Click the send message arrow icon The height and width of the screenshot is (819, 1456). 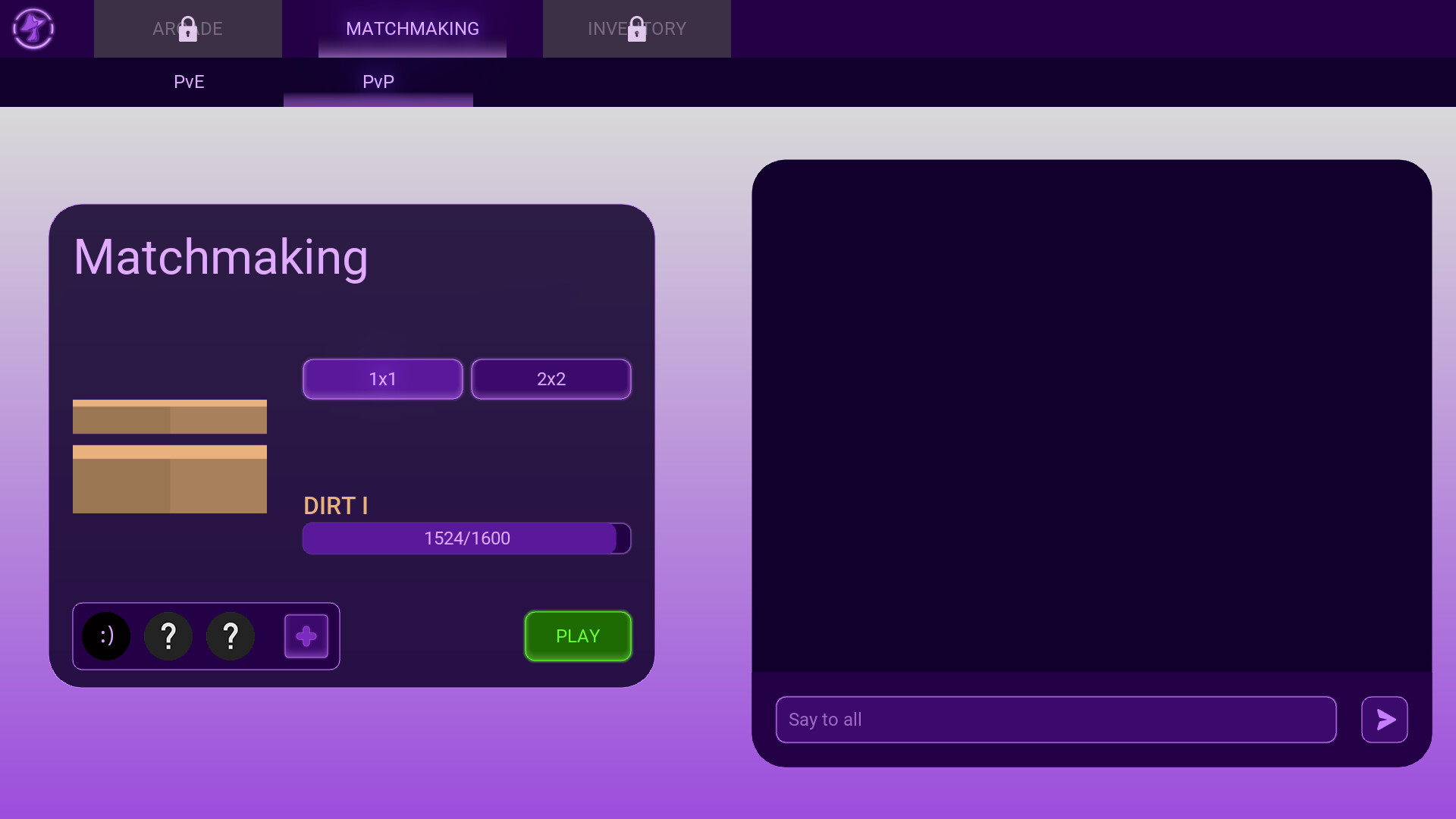1385,720
